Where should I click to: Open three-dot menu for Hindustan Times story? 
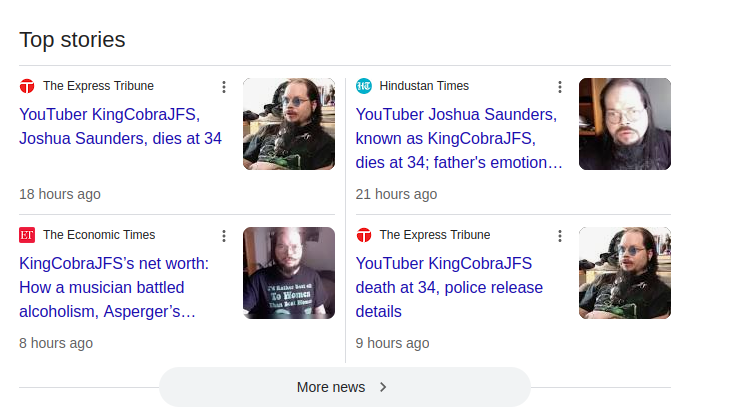click(x=560, y=87)
